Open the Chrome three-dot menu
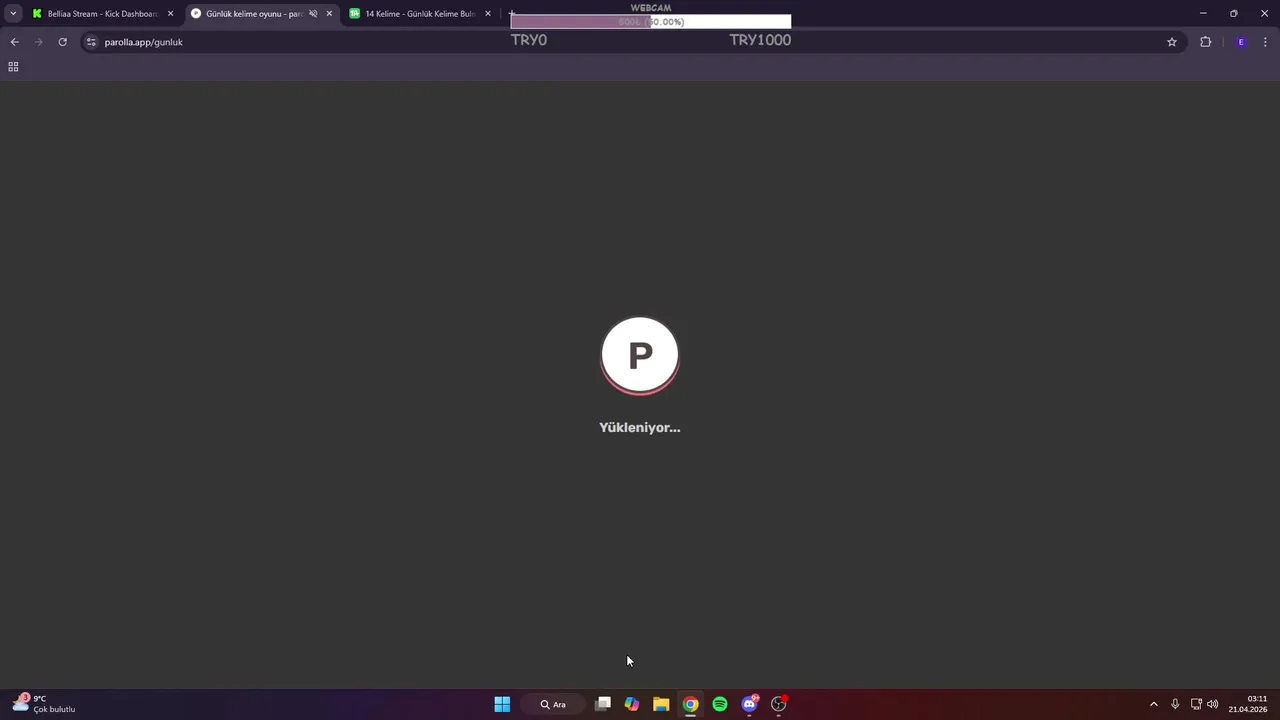Viewport: 1280px width, 720px height. [1266, 42]
